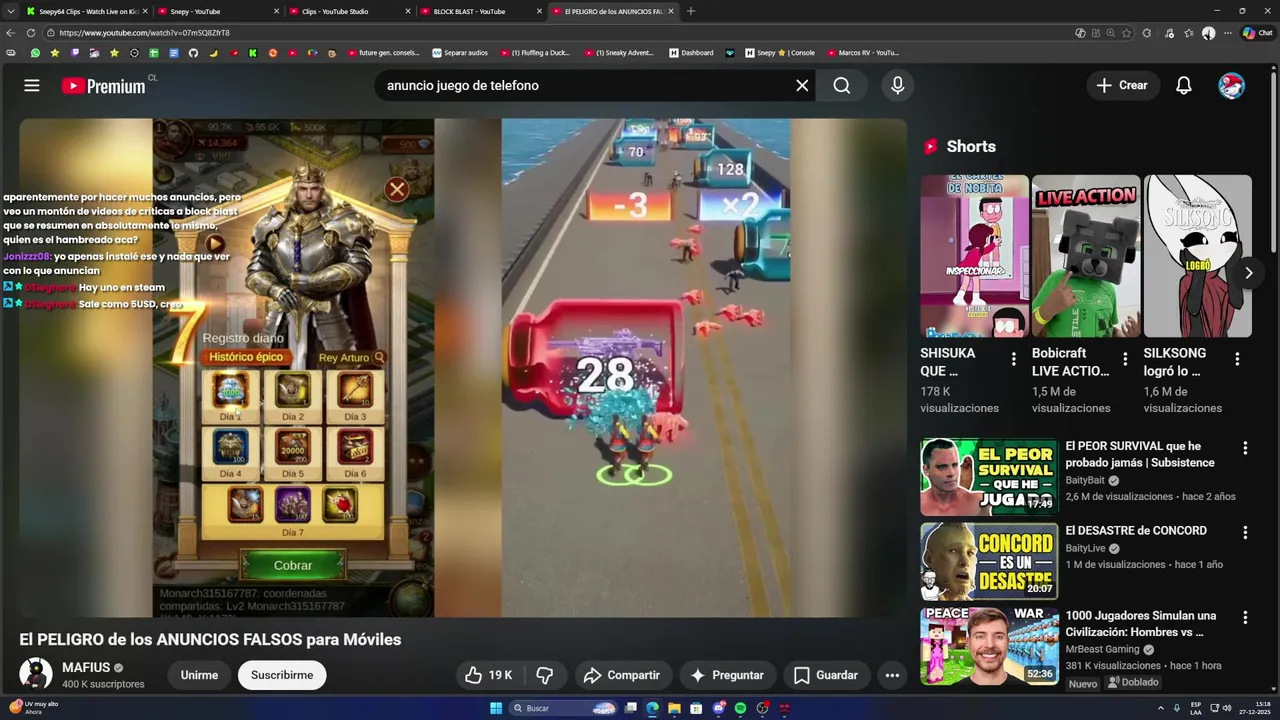Image resolution: width=1280 pixels, height=720 pixels.
Task: Go back in browser history
Action: [11, 33]
